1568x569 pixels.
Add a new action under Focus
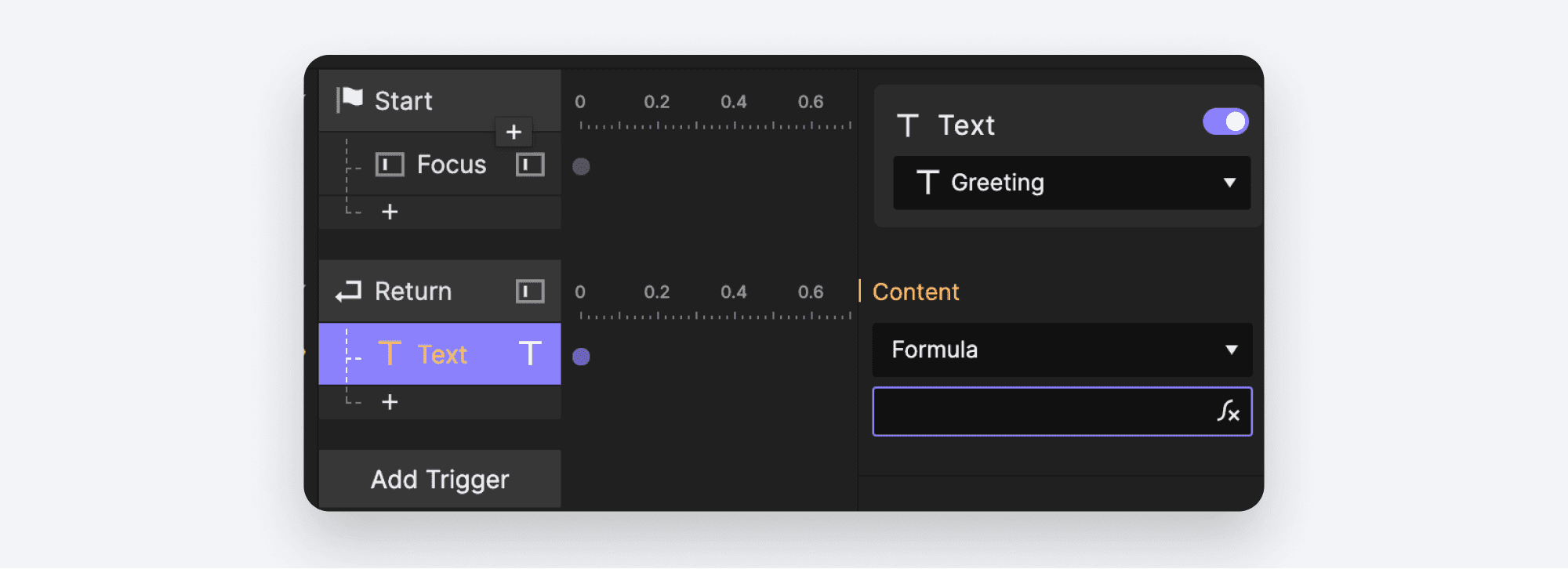coord(390,212)
